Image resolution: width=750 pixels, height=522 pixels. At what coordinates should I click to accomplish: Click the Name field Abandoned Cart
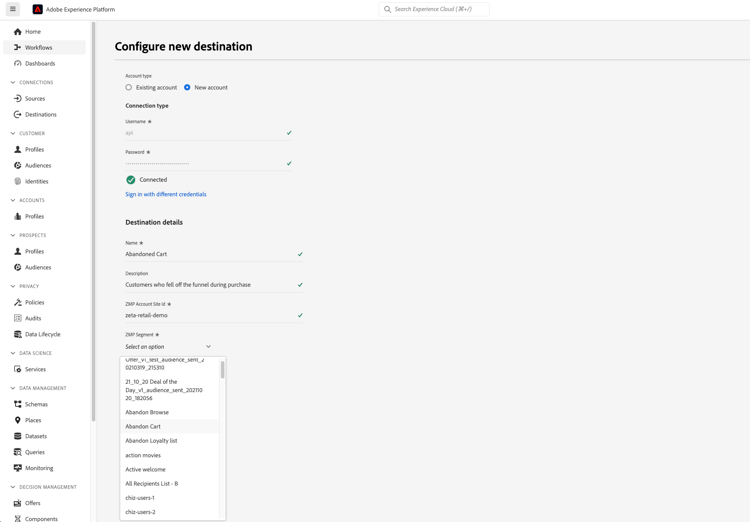click(214, 254)
